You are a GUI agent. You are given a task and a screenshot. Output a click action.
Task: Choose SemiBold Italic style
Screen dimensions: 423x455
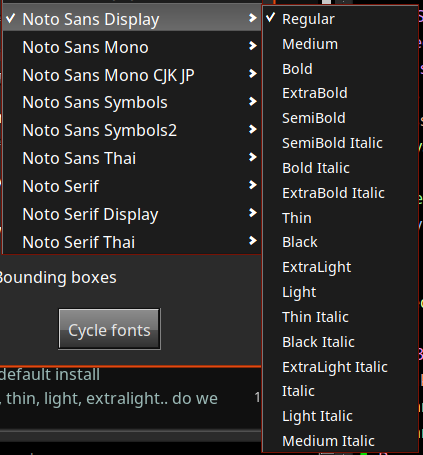pos(340,143)
